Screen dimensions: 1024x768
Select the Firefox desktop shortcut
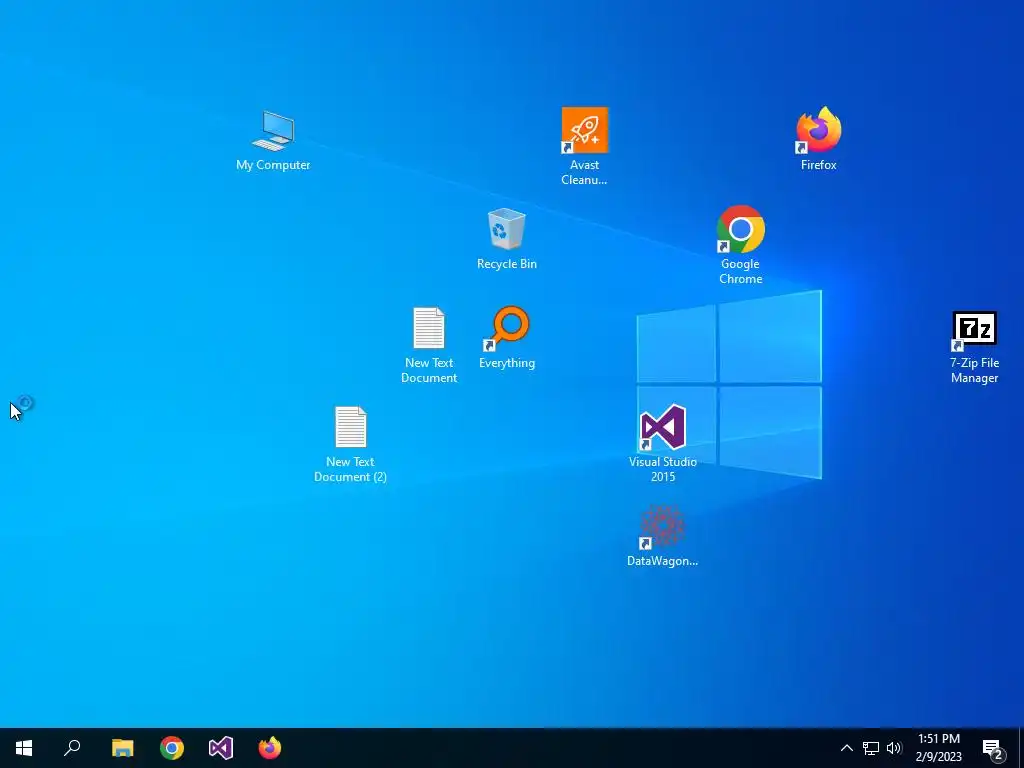pos(818,139)
